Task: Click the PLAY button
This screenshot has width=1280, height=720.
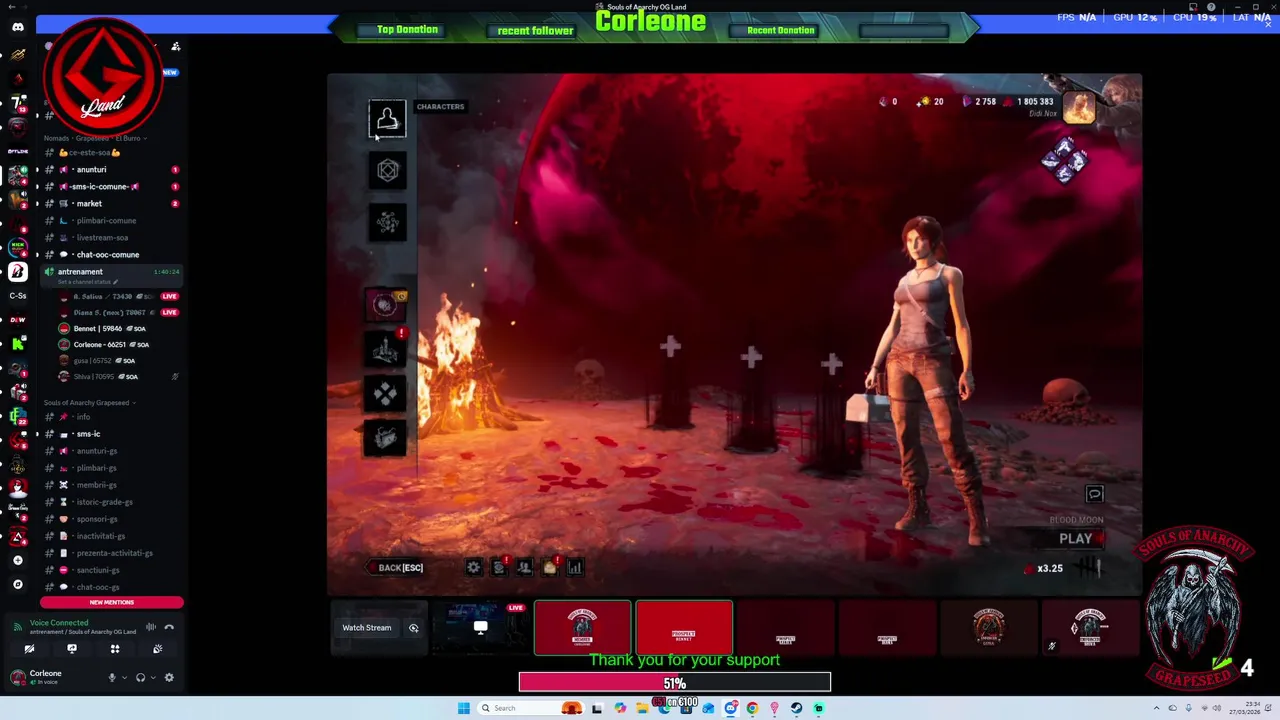Action: point(1076,538)
